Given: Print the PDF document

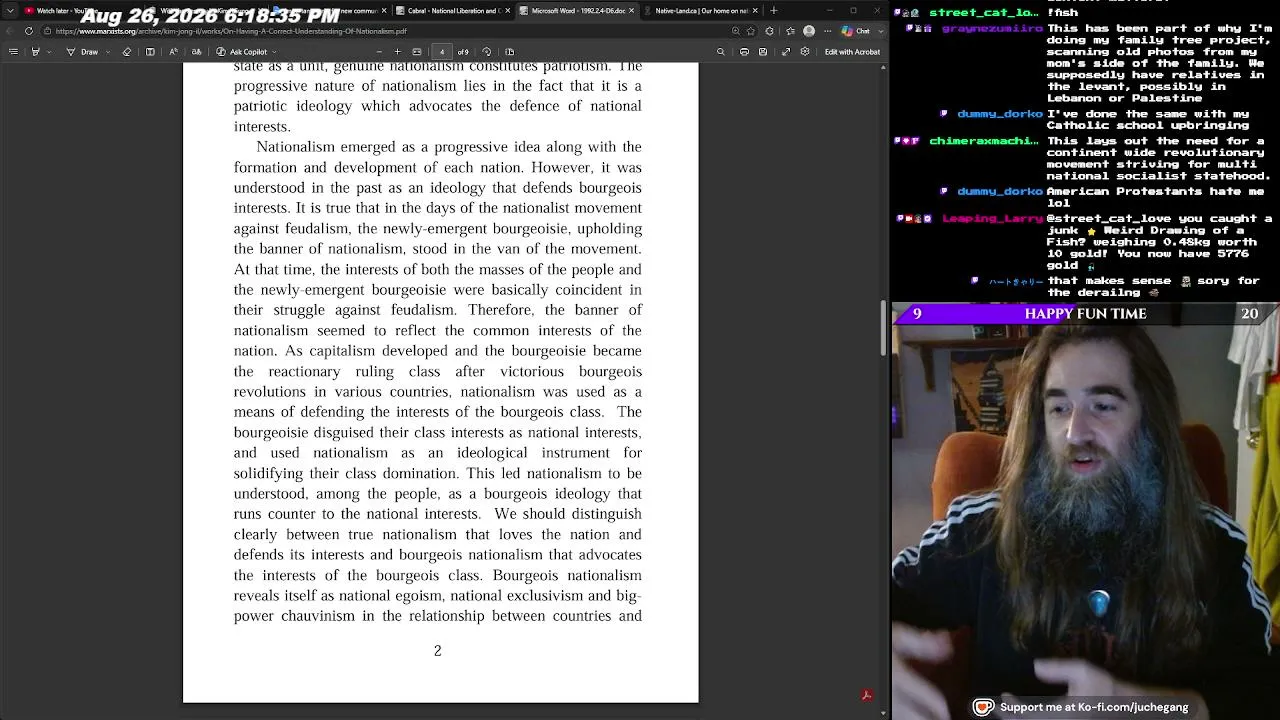Looking at the screenshot, I should [744, 52].
